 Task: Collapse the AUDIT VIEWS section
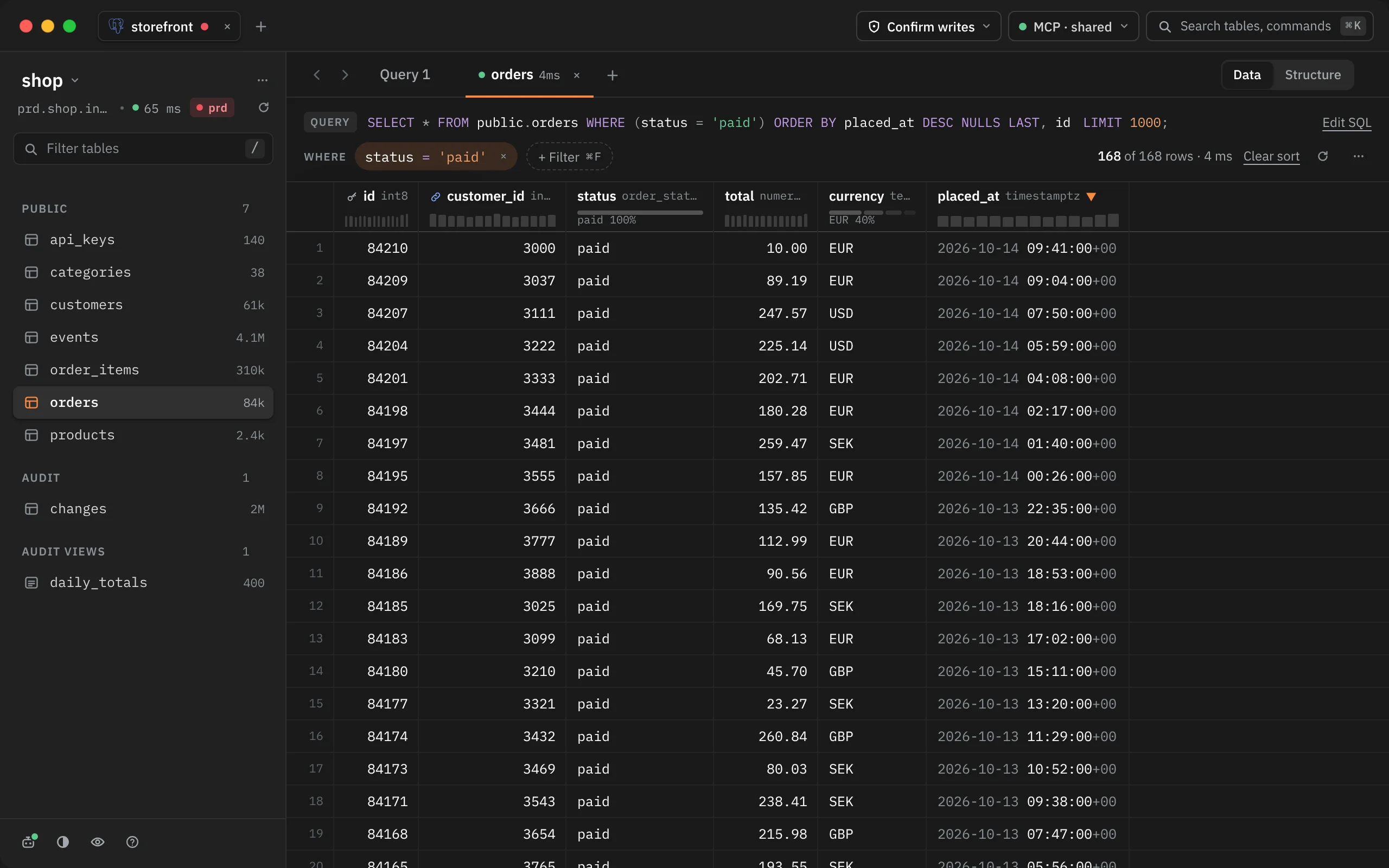point(63,551)
